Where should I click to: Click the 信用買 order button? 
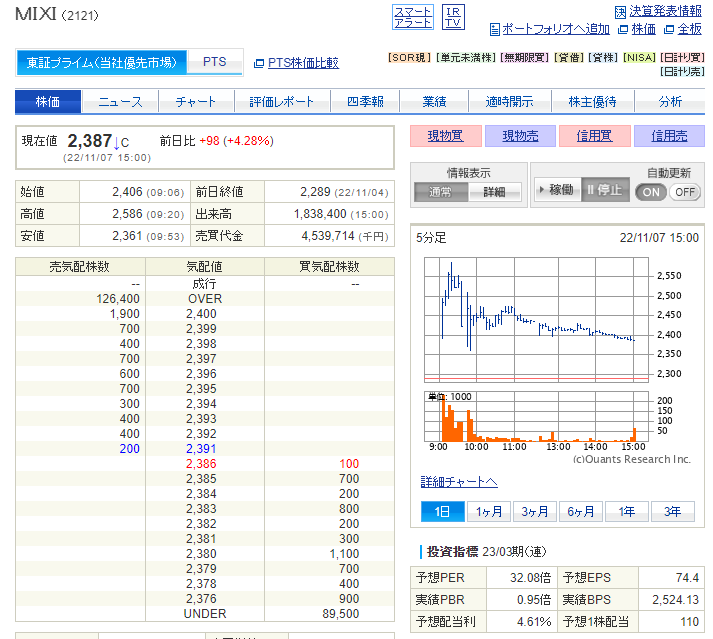594,136
